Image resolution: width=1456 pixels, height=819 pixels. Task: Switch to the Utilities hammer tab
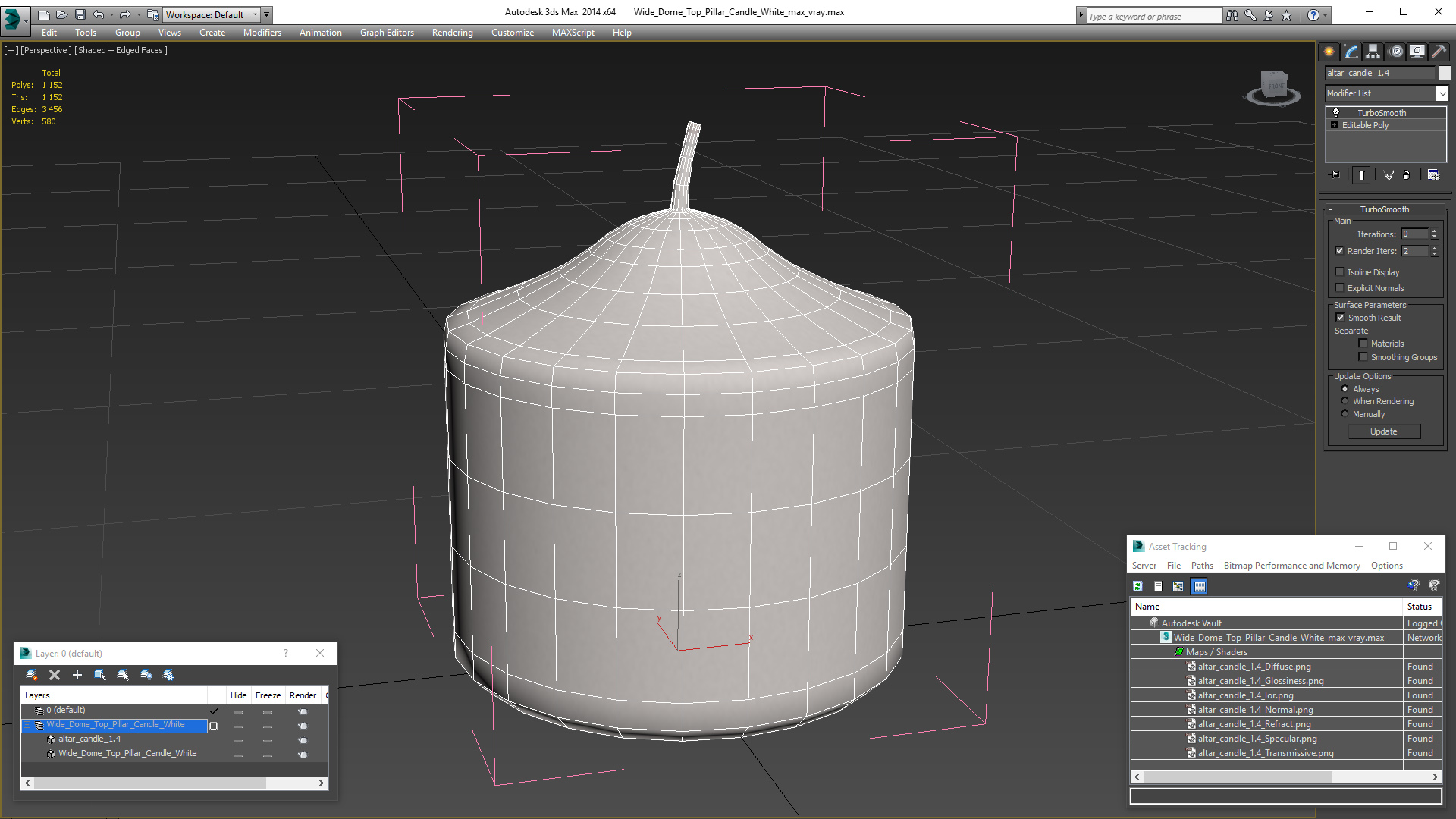pos(1438,52)
